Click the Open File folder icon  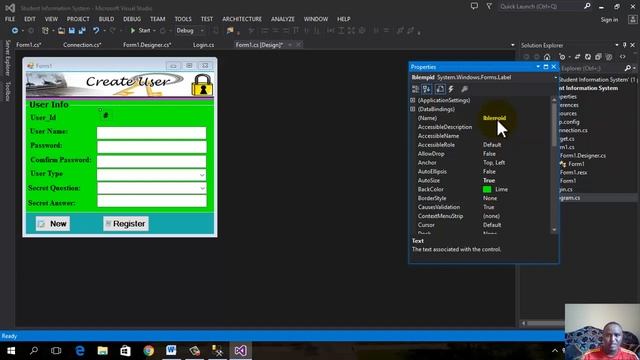61,31
